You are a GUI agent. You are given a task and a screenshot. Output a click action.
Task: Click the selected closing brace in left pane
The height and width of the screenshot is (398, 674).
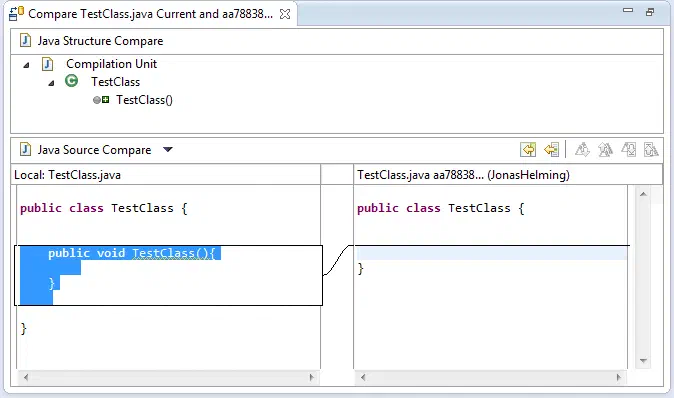point(51,283)
